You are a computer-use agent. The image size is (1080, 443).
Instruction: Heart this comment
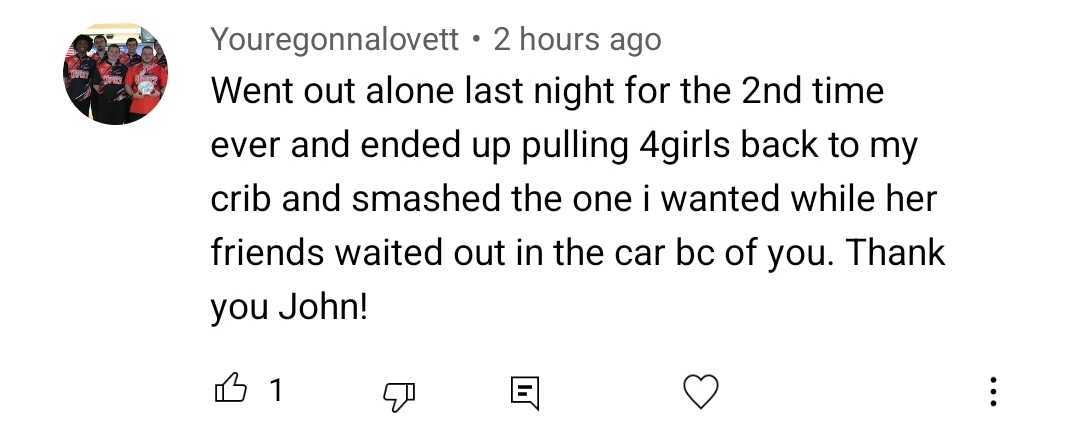[x=700, y=391]
